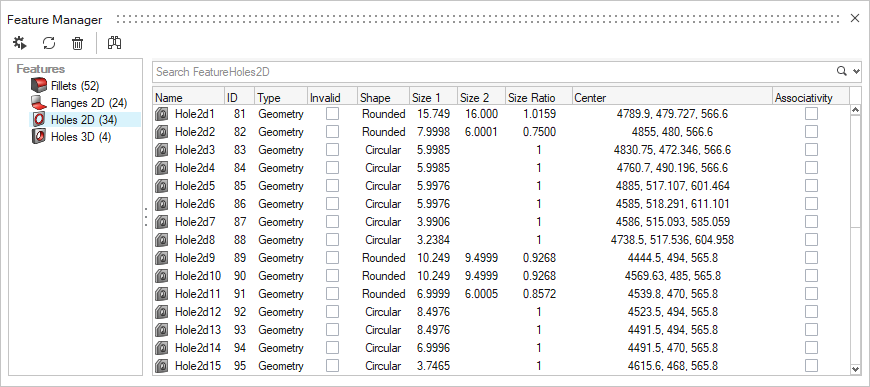Screen dimensions: 870x387
Task: Click the trash delete icon
Action: (x=78, y=43)
